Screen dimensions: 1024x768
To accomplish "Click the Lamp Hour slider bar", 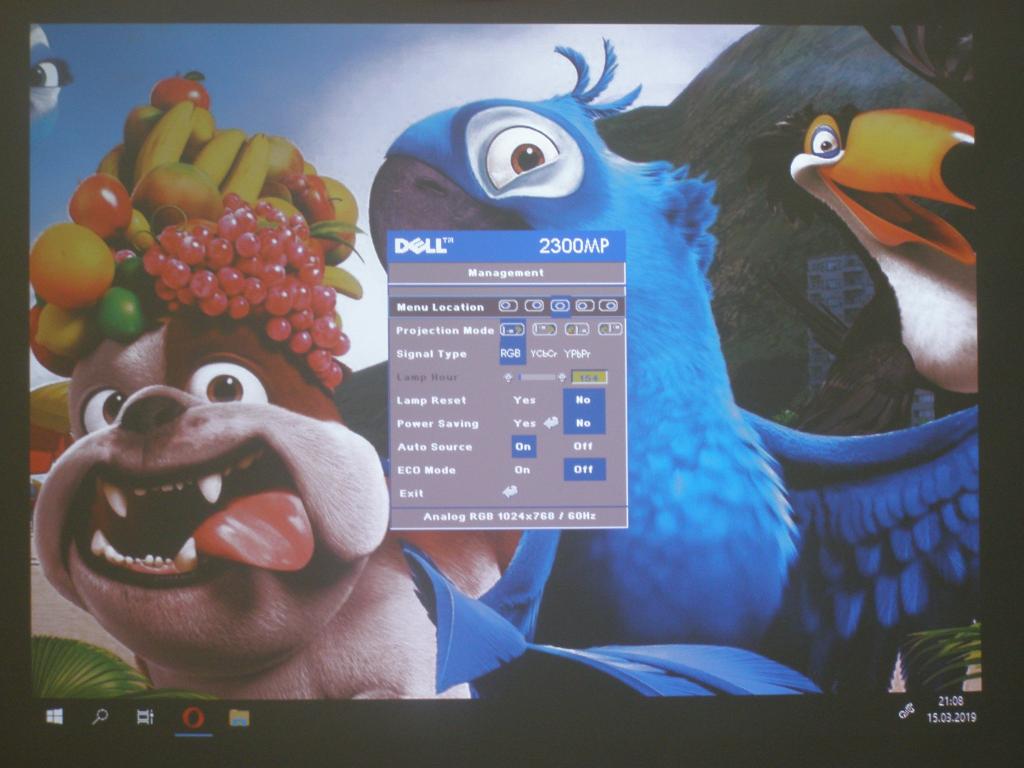I will (x=536, y=377).
